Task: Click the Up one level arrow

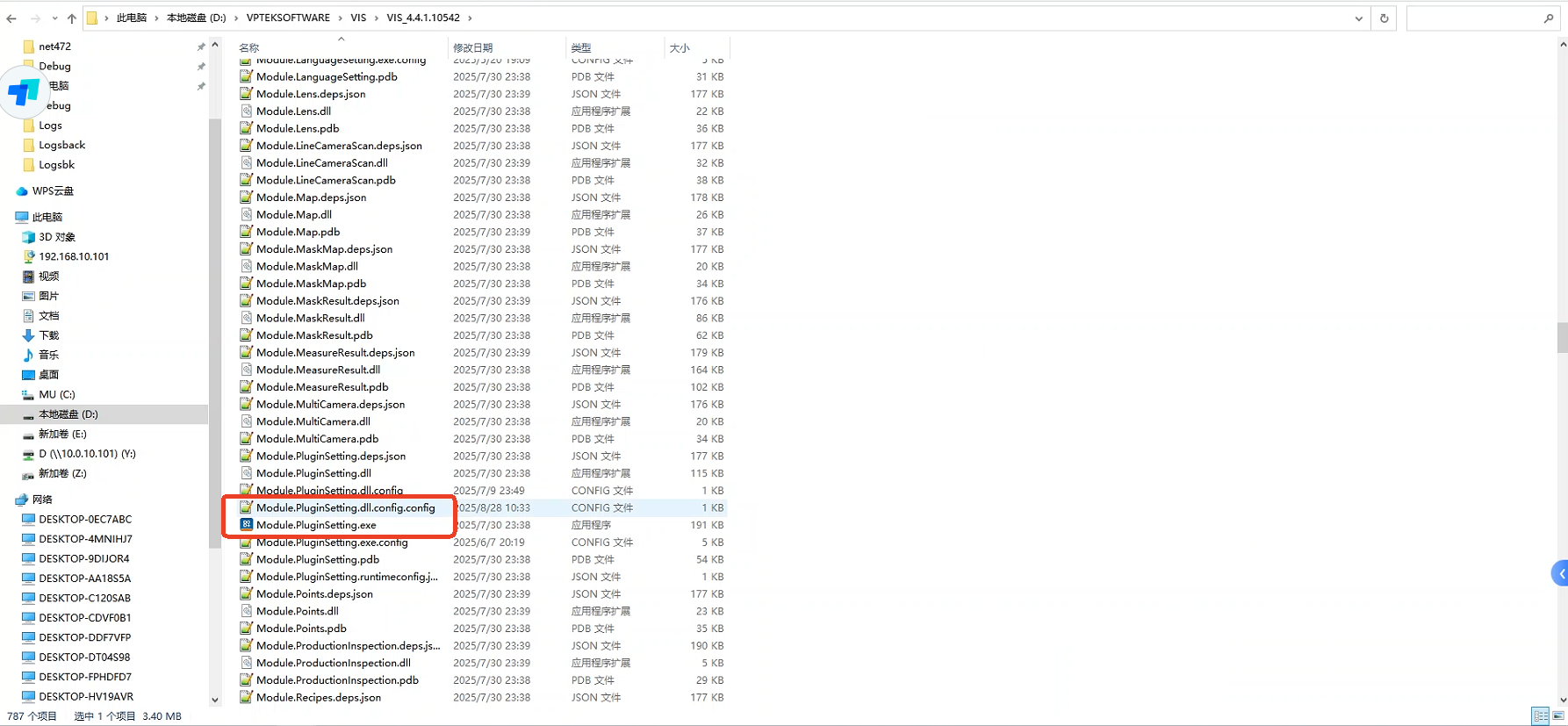Action: 72,18
